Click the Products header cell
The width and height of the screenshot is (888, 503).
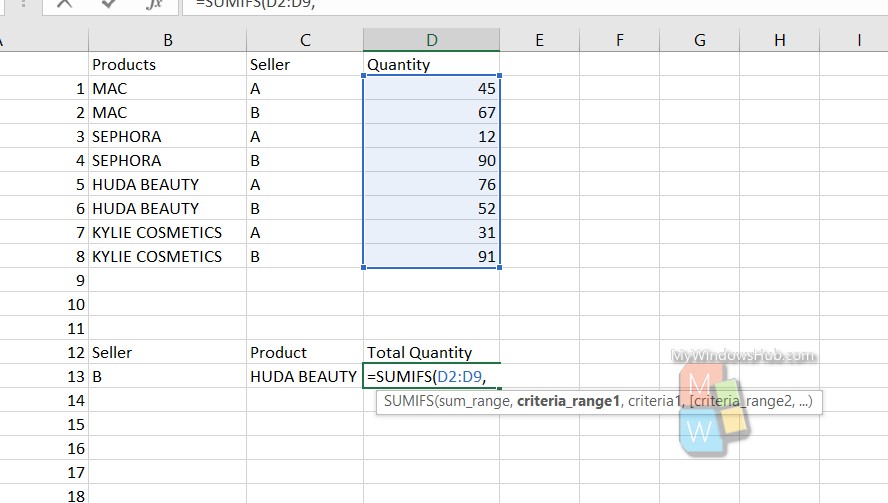[x=168, y=65]
